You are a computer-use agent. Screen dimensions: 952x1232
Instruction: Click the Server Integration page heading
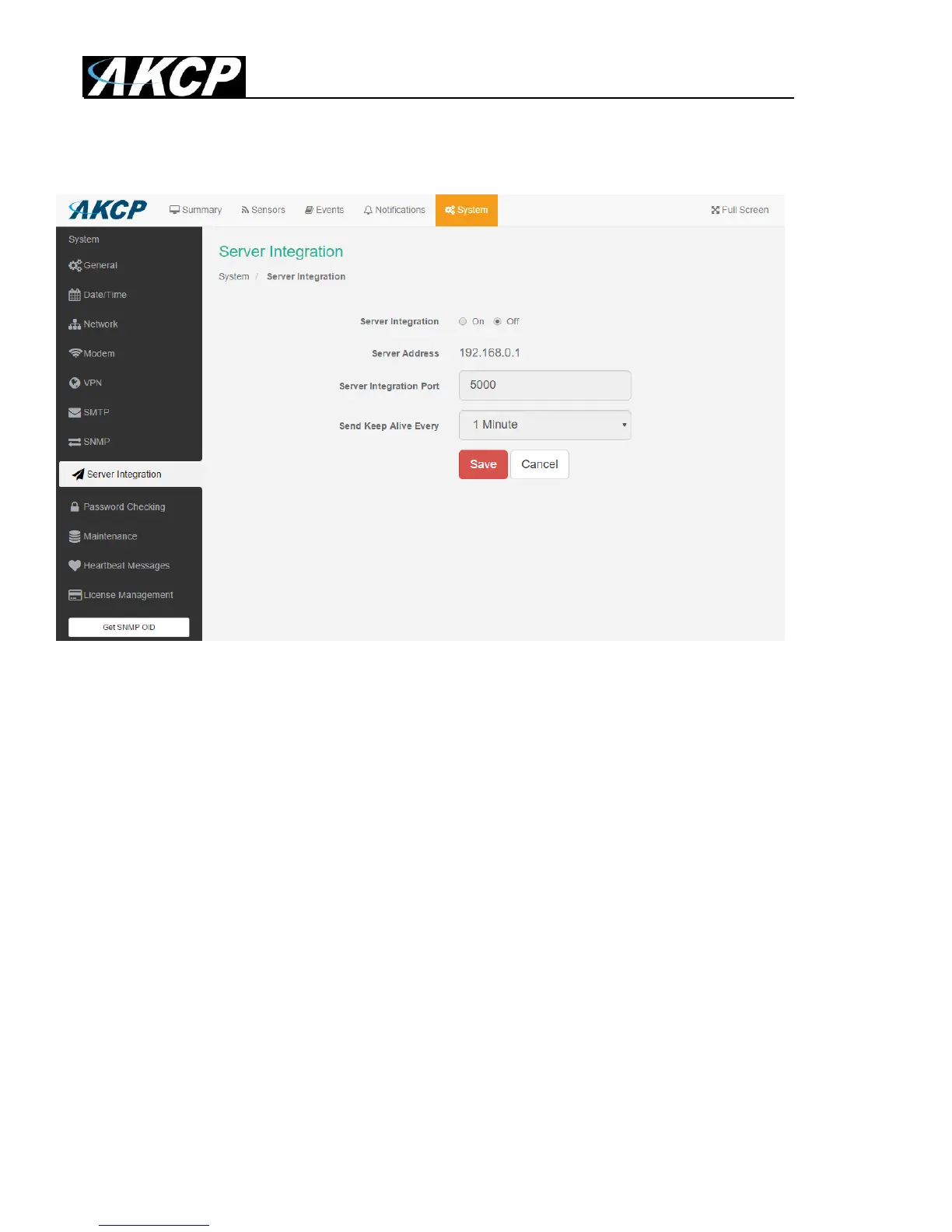[x=281, y=251]
